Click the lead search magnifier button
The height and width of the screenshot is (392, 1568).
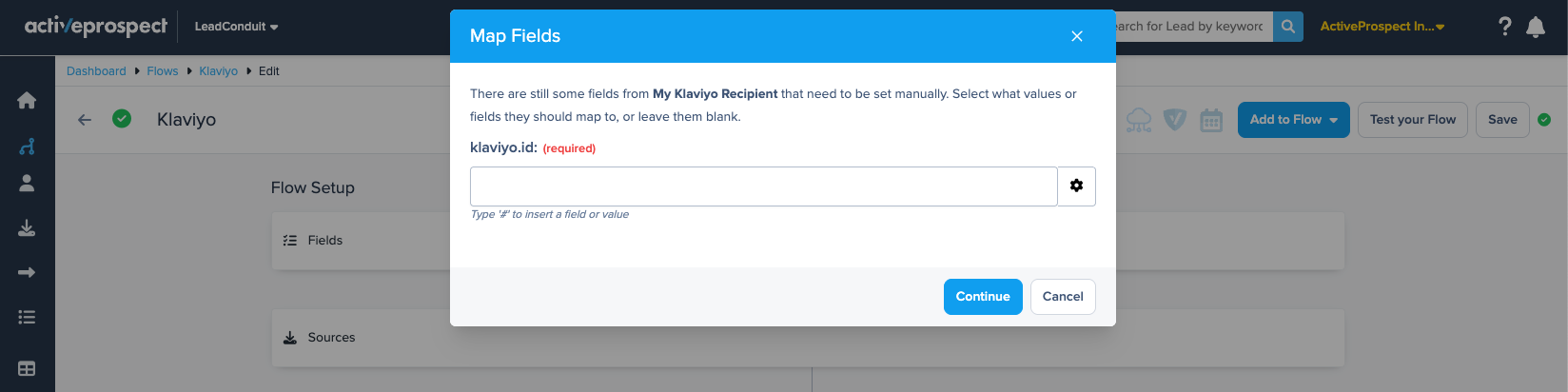[x=1287, y=27]
